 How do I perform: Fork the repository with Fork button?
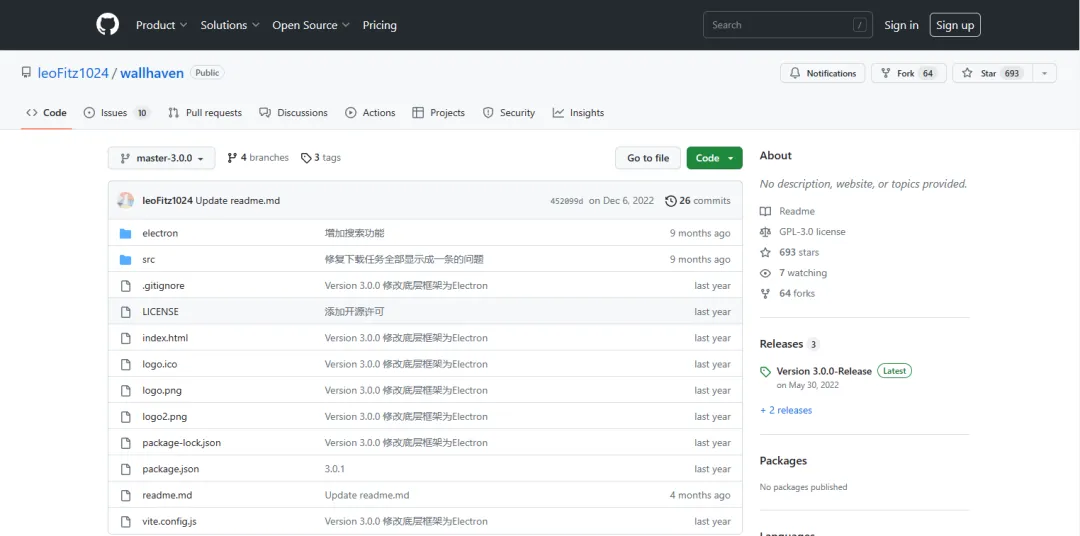908,73
